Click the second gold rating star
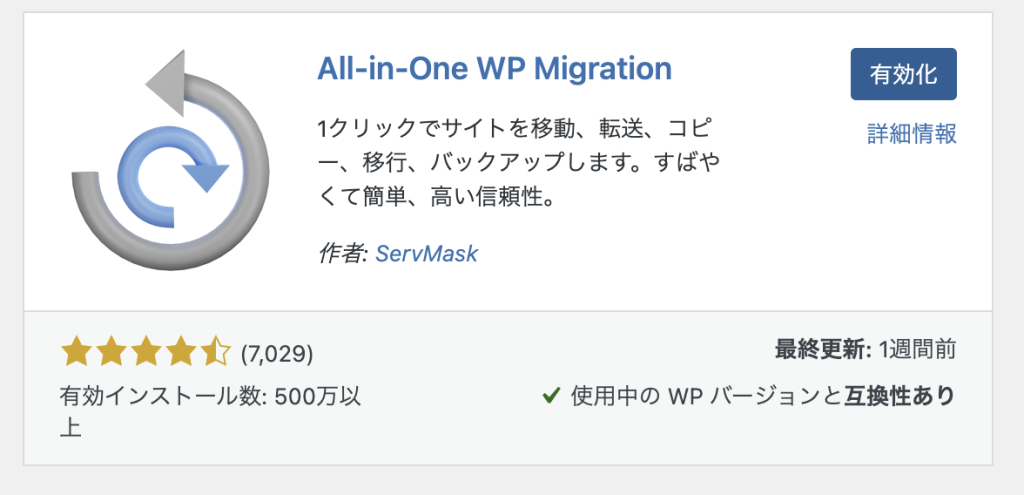Viewport: 1024px width, 495px height. click(x=110, y=352)
